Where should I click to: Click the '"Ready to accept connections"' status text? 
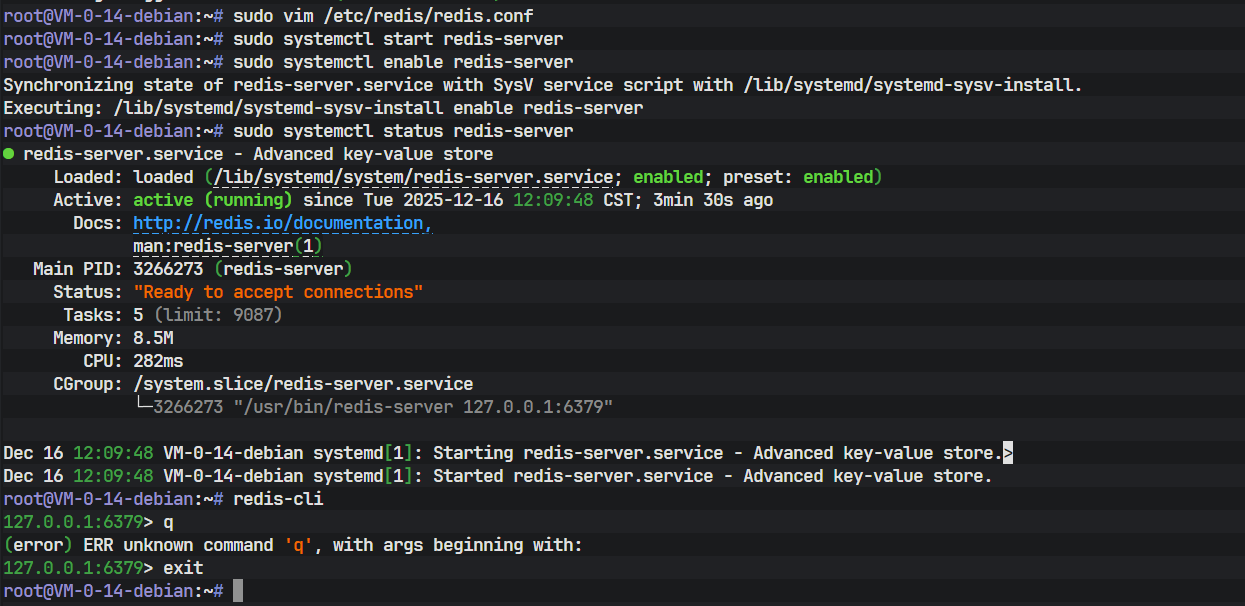click(x=278, y=292)
